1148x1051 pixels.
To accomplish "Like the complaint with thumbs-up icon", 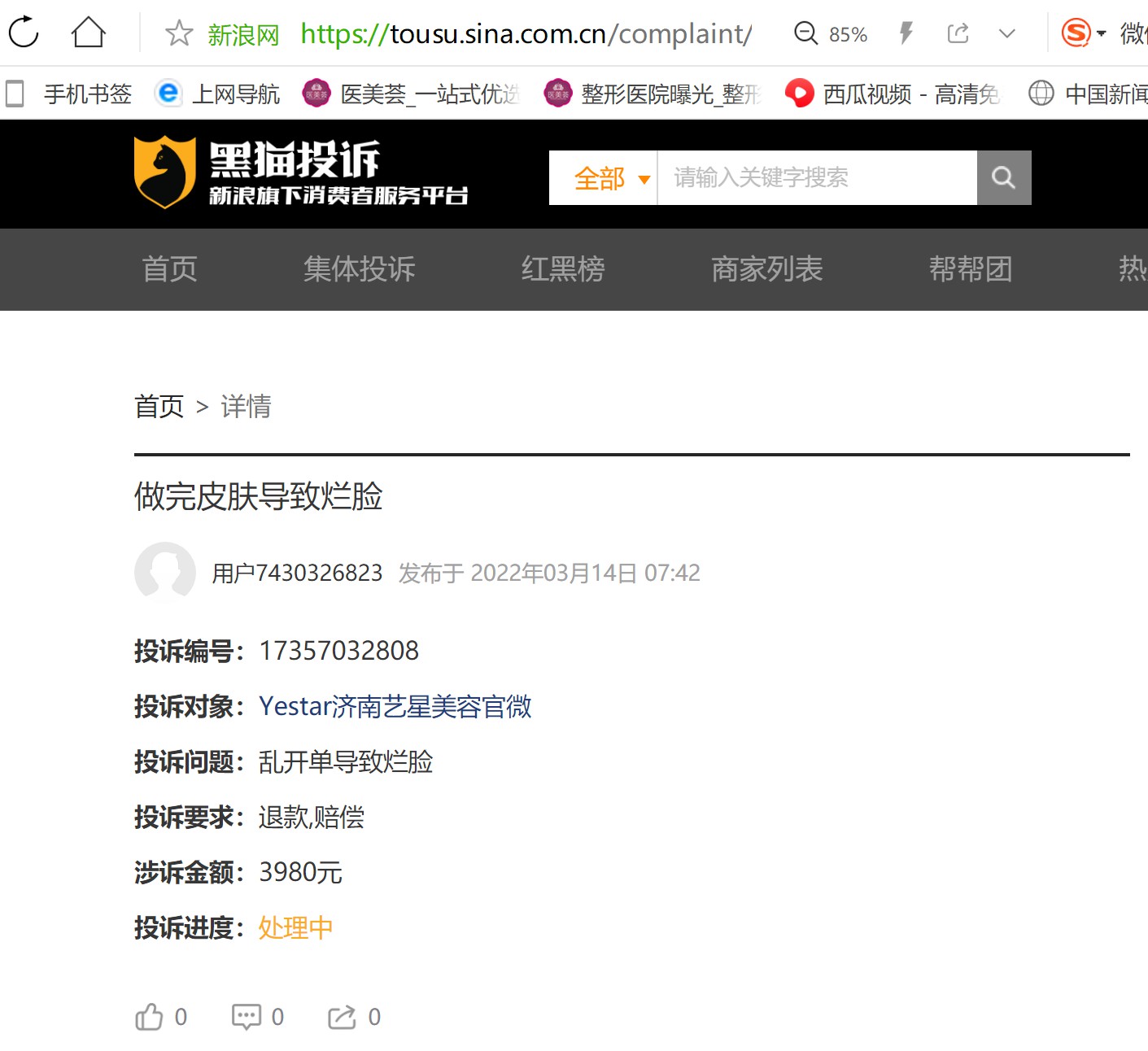I will click(149, 1017).
